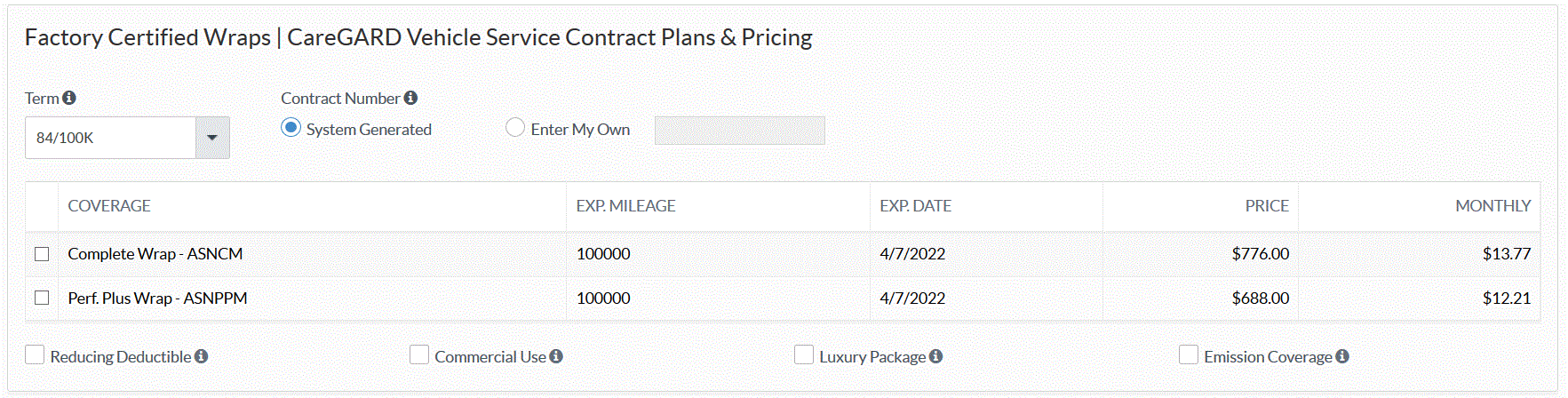Select the 84/100K term combo box
Viewport: 1568px width, 398px height.
127,138
